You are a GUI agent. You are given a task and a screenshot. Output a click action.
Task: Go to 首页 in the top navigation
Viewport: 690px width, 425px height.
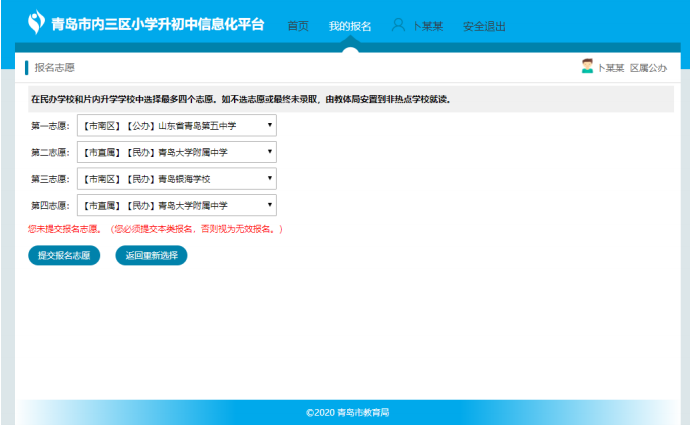click(298, 26)
